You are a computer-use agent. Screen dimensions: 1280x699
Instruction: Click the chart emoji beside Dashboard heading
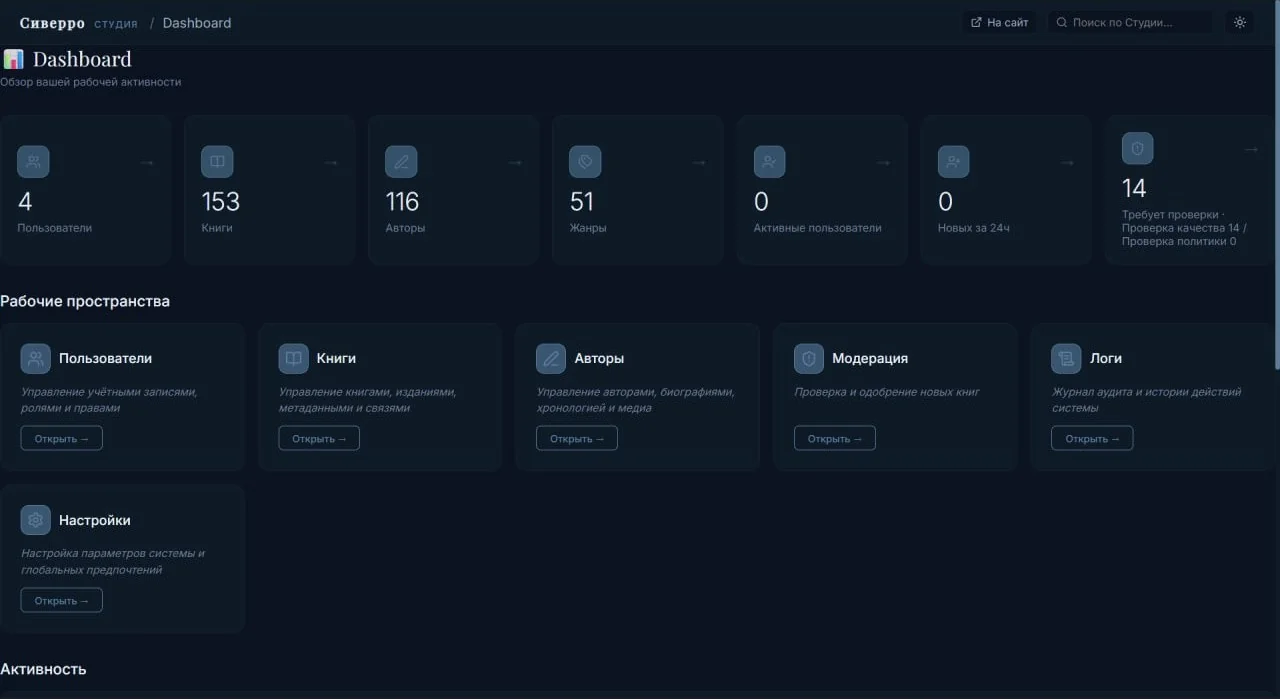pos(13,60)
